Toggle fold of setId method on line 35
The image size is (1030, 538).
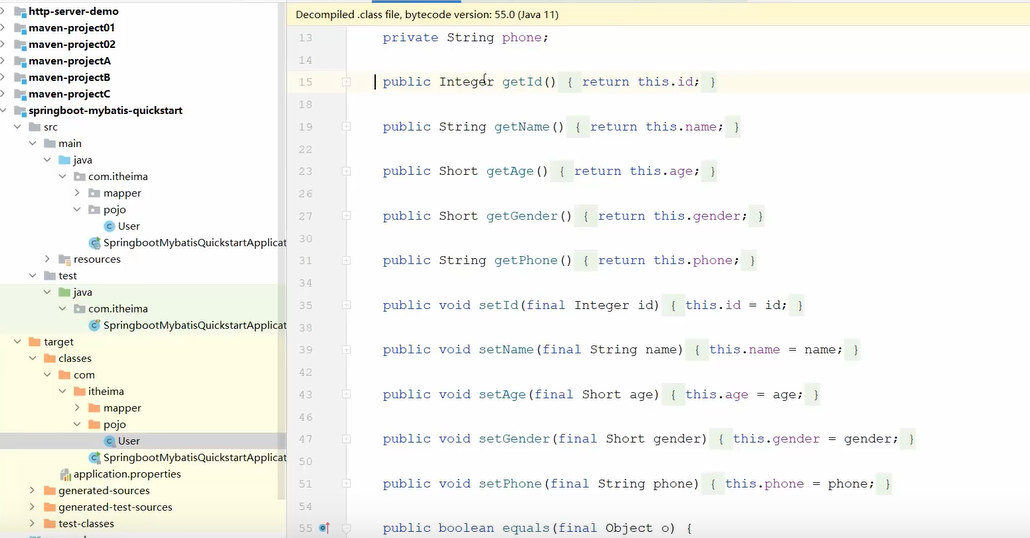pos(346,305)
